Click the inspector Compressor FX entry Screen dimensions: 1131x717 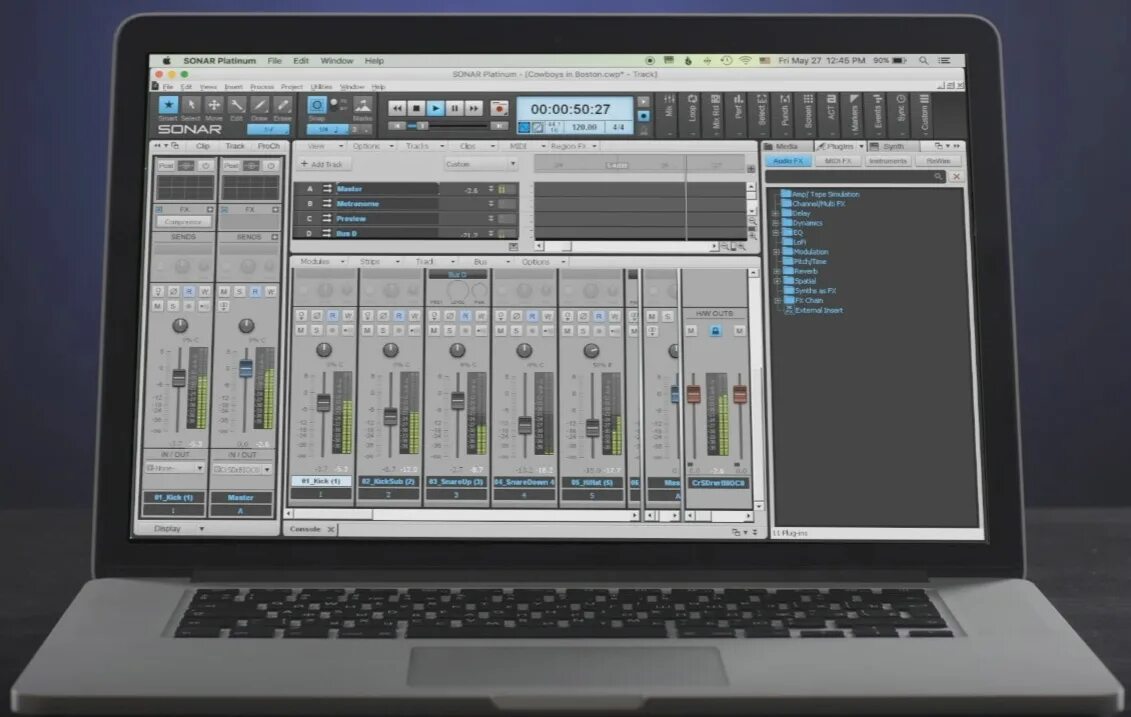(184, 221)
